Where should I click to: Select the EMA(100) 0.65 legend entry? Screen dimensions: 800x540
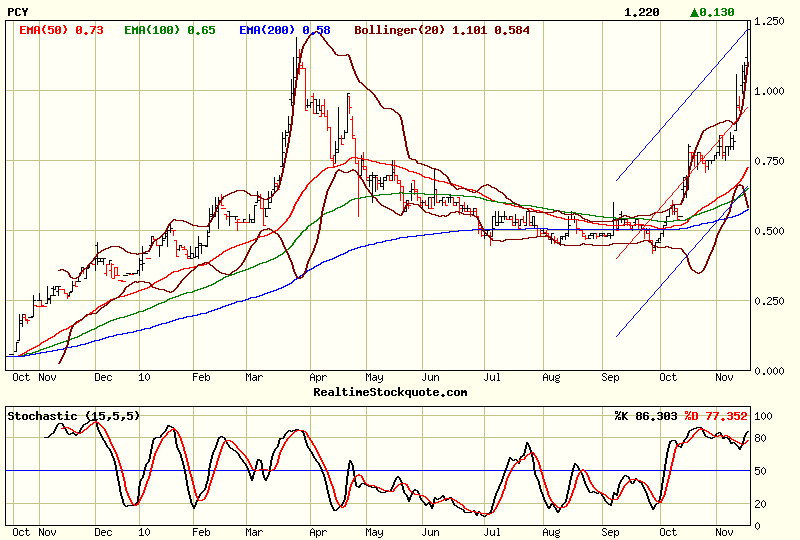point(170,30)
